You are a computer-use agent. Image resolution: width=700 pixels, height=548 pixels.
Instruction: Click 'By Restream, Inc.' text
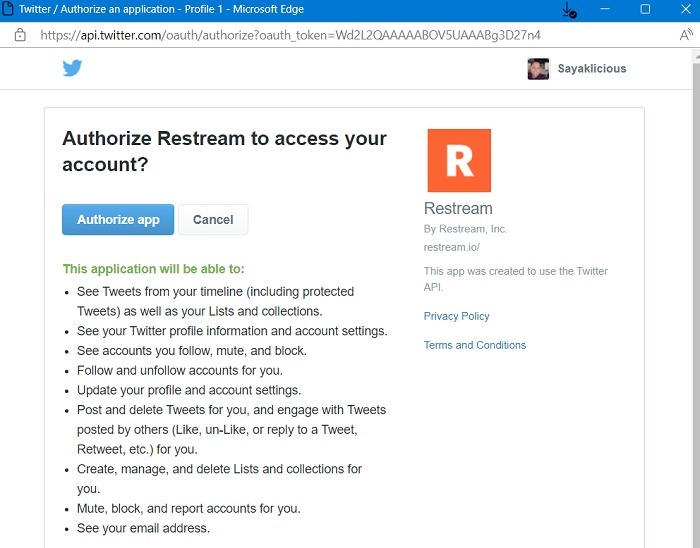tap(465, 229)
